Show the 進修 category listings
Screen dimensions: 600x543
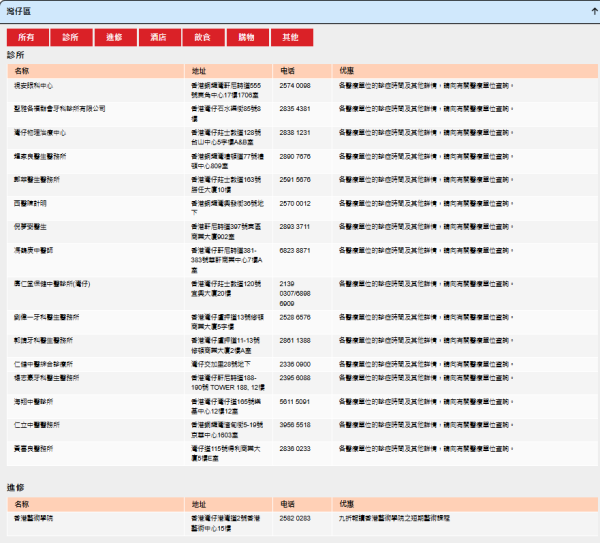tap(114, 37)
